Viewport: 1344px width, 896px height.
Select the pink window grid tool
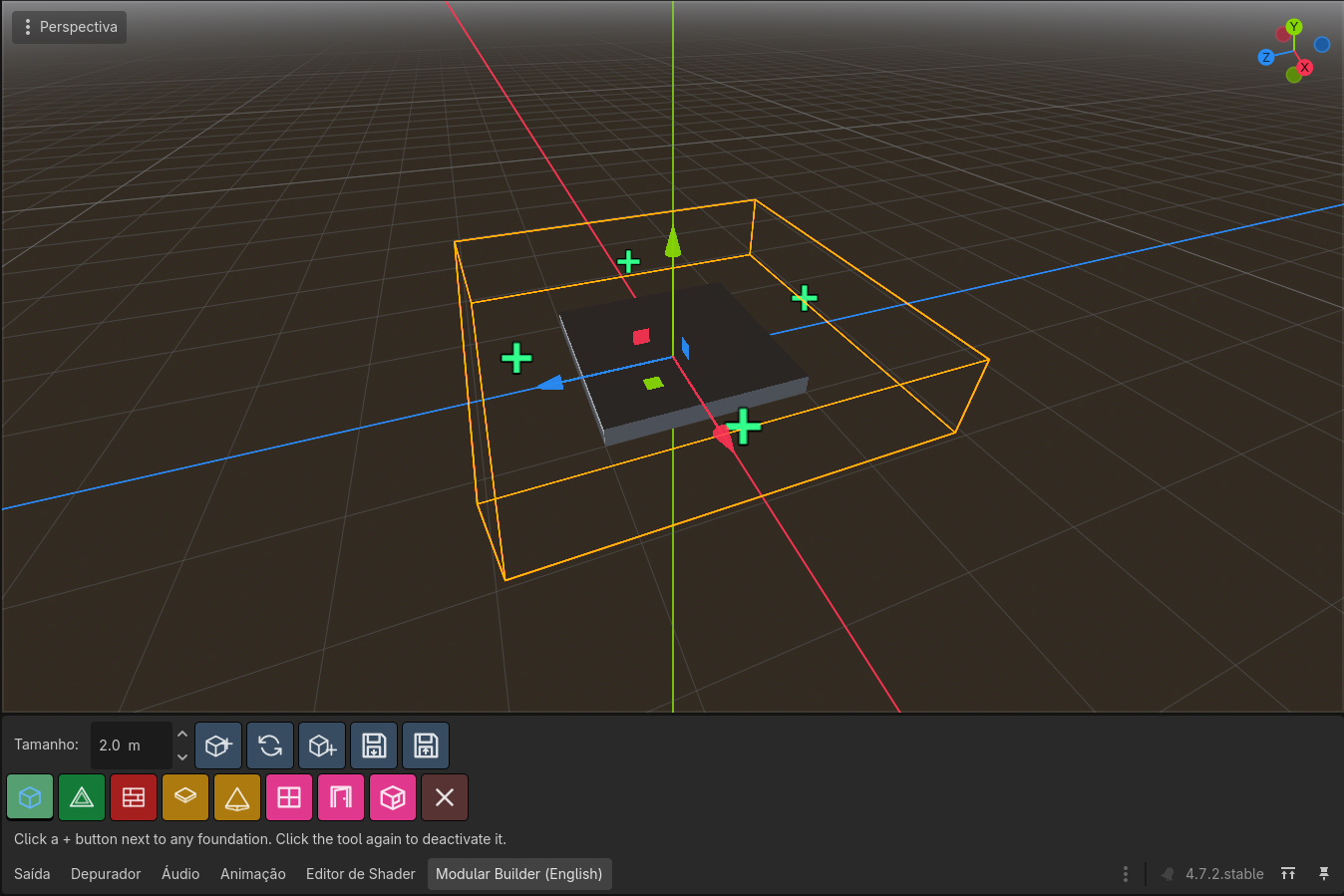point(289,797)
